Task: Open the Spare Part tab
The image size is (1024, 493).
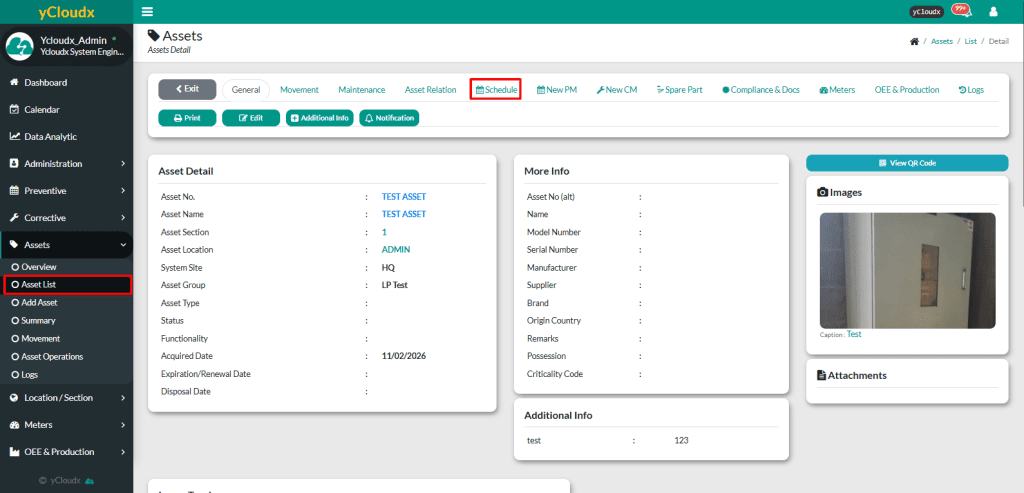Action: (679, 90)
